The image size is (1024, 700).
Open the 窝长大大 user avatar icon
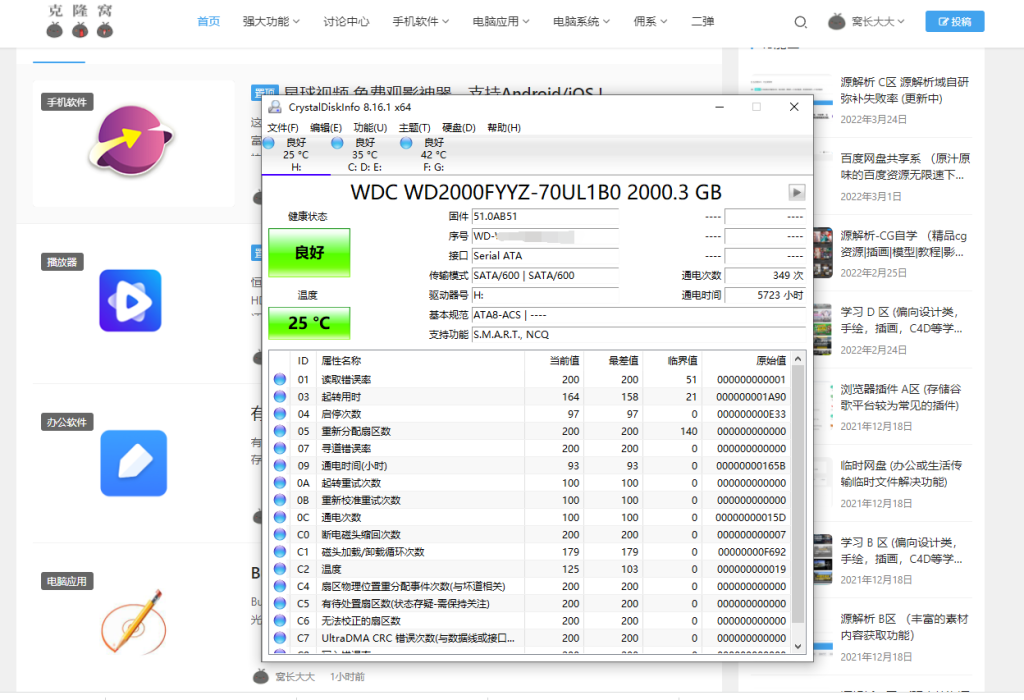point(836,22)
